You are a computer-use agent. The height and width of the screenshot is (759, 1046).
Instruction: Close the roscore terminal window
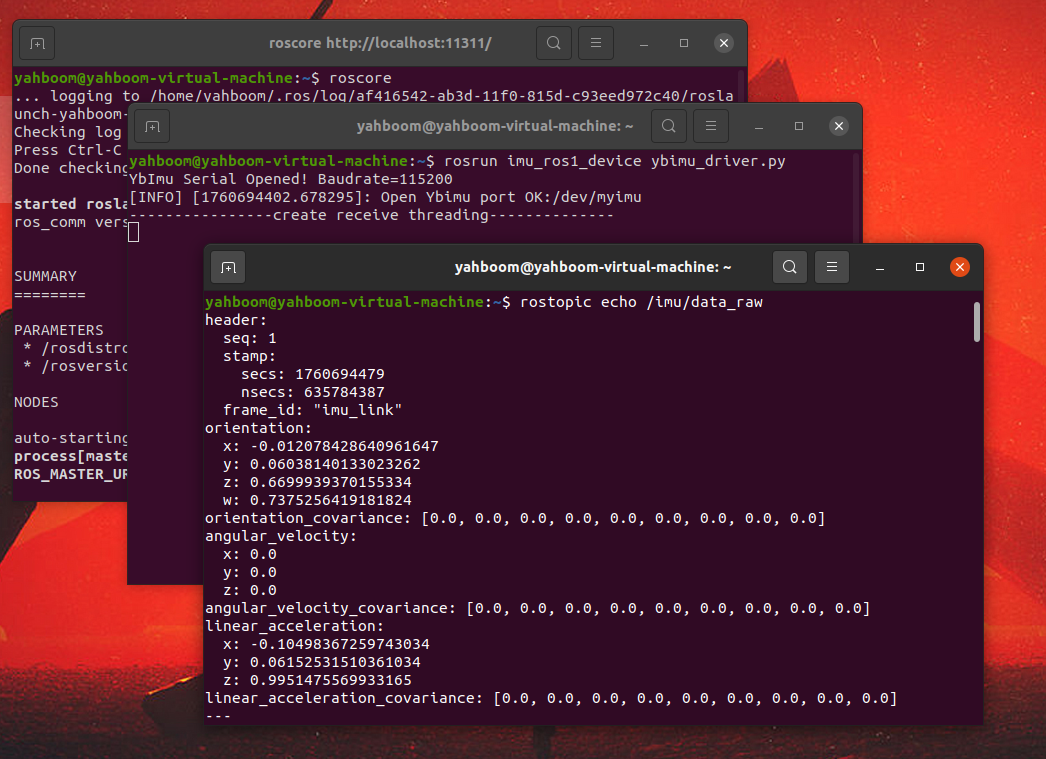(724, 43)
